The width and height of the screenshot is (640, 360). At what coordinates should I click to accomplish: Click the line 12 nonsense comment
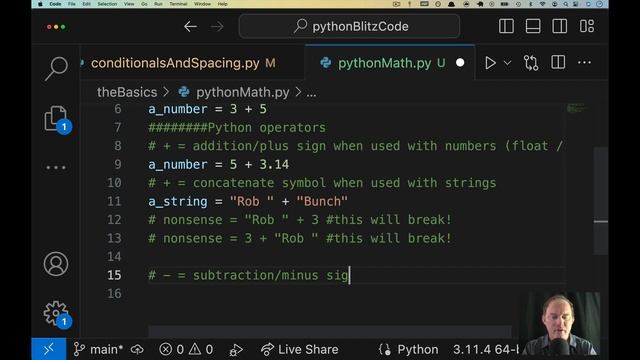click(x=300, y=220)
